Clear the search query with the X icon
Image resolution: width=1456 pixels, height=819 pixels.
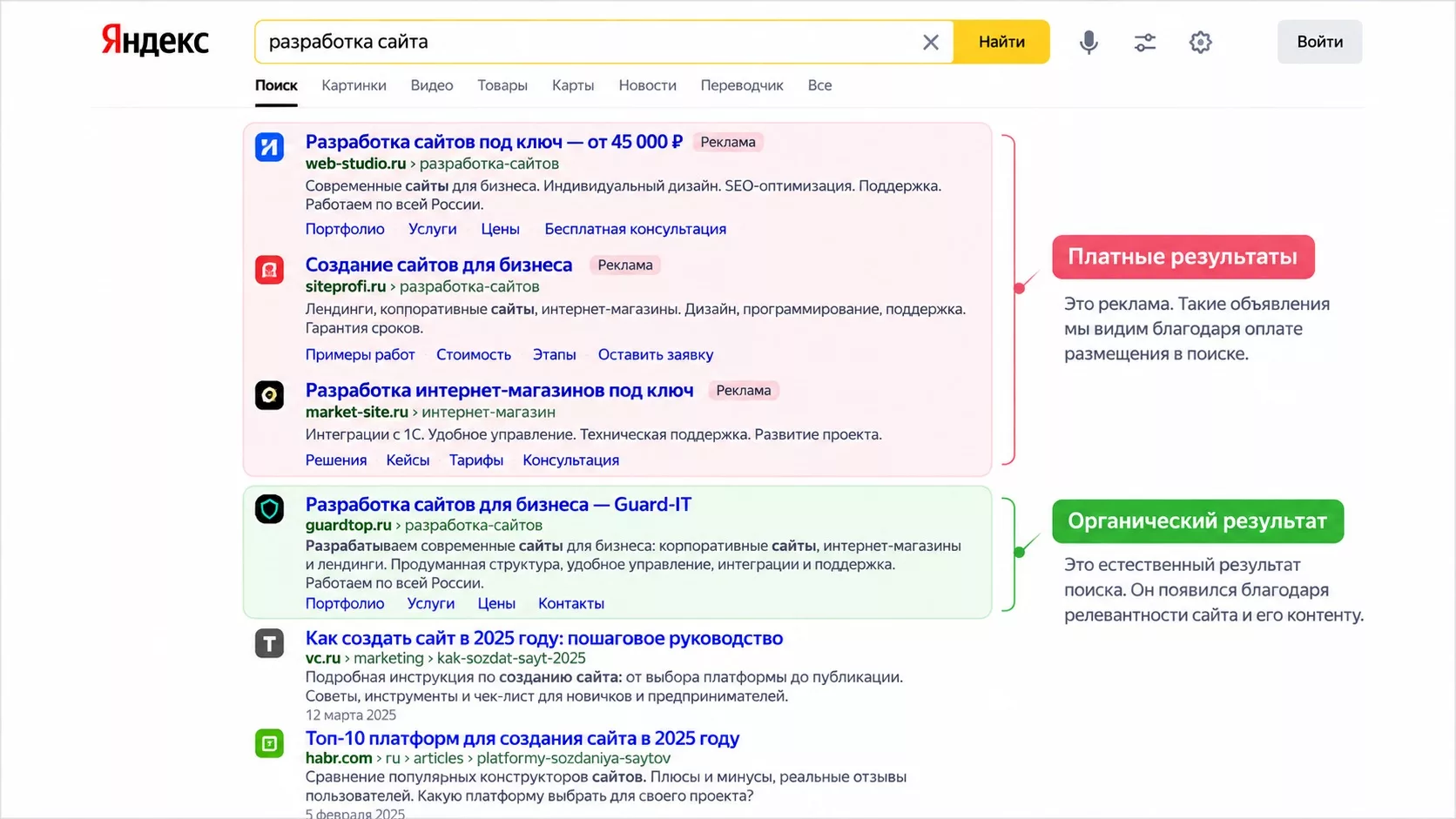[930, 42]
